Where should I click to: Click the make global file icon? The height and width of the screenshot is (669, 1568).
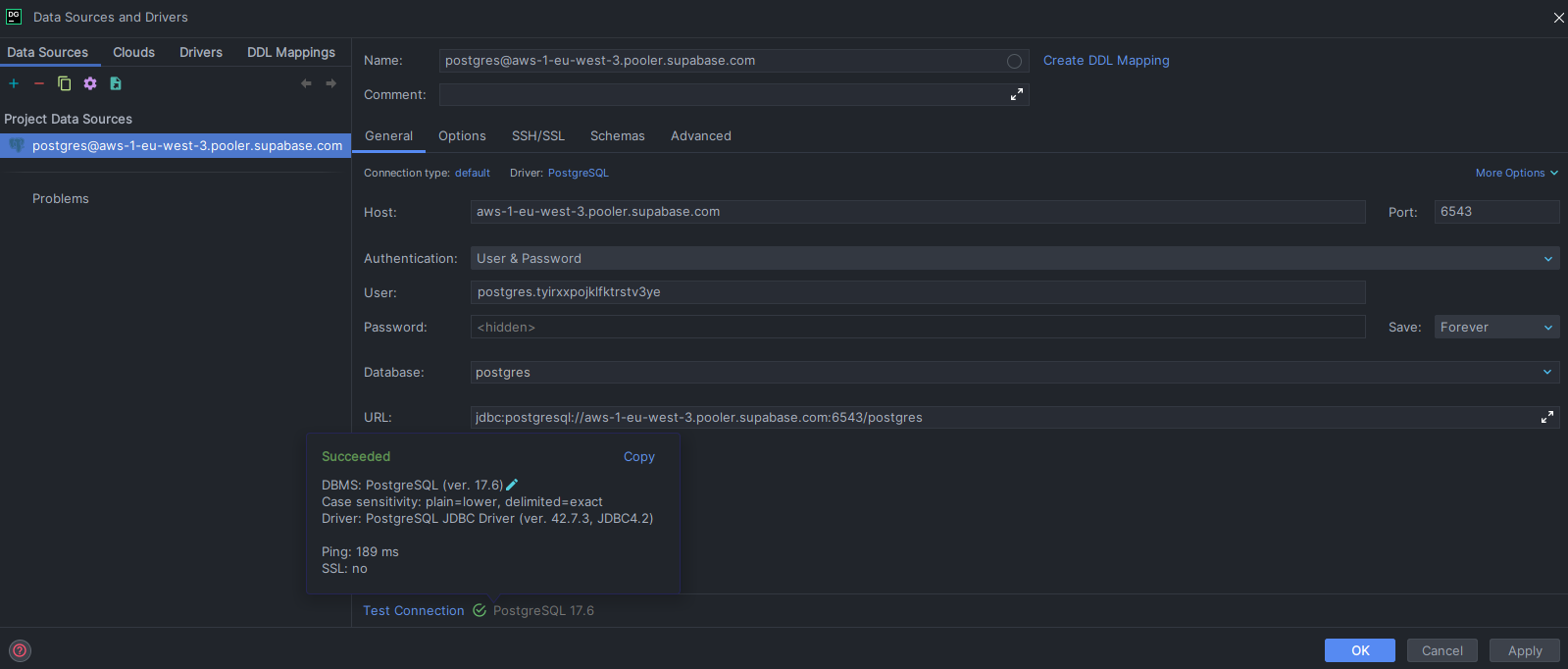(x=116, y=83)
